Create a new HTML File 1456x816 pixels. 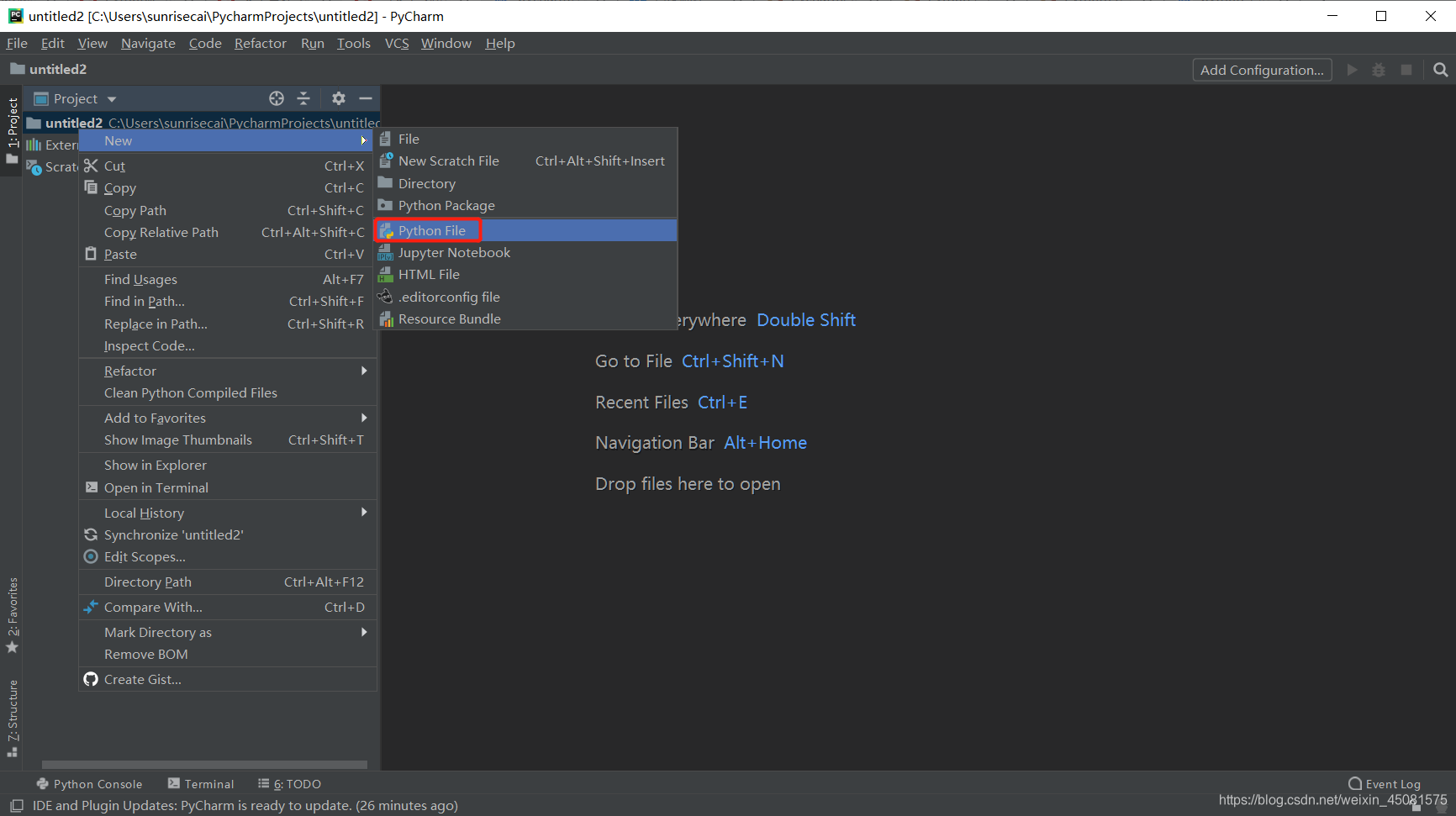[x=525, y=274]
